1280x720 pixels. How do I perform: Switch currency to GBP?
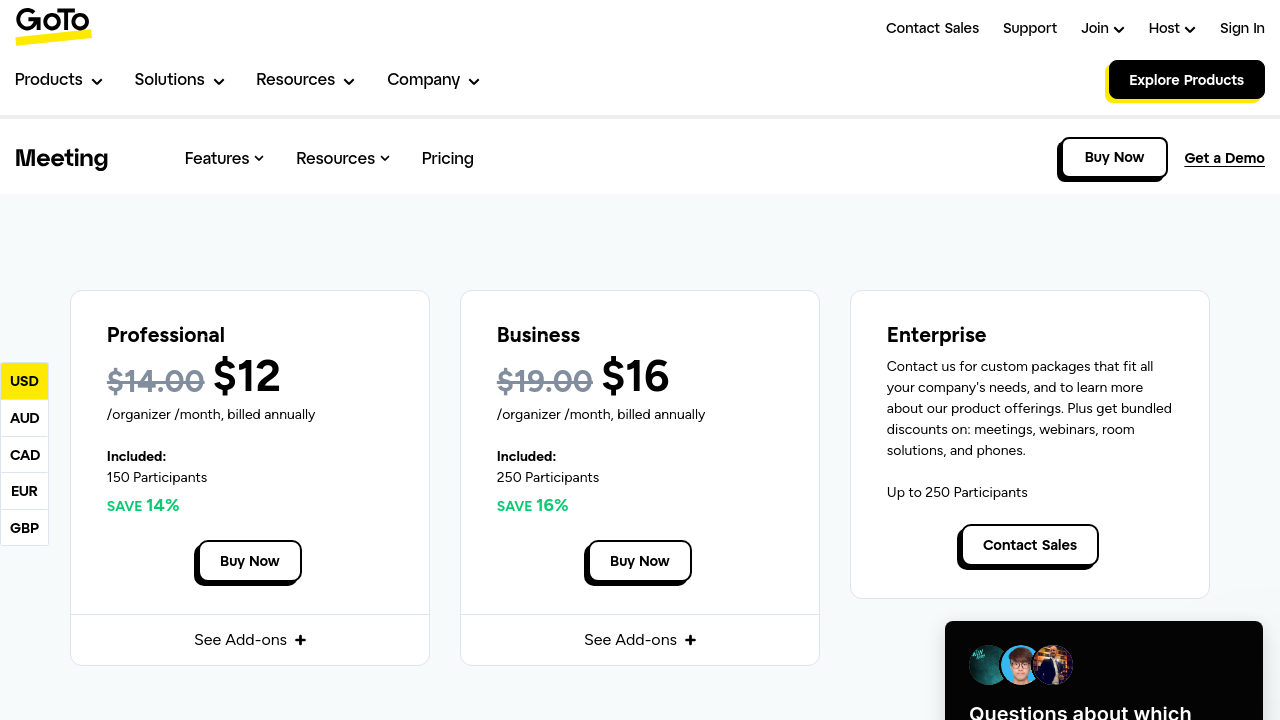click(x=24, y=528)
